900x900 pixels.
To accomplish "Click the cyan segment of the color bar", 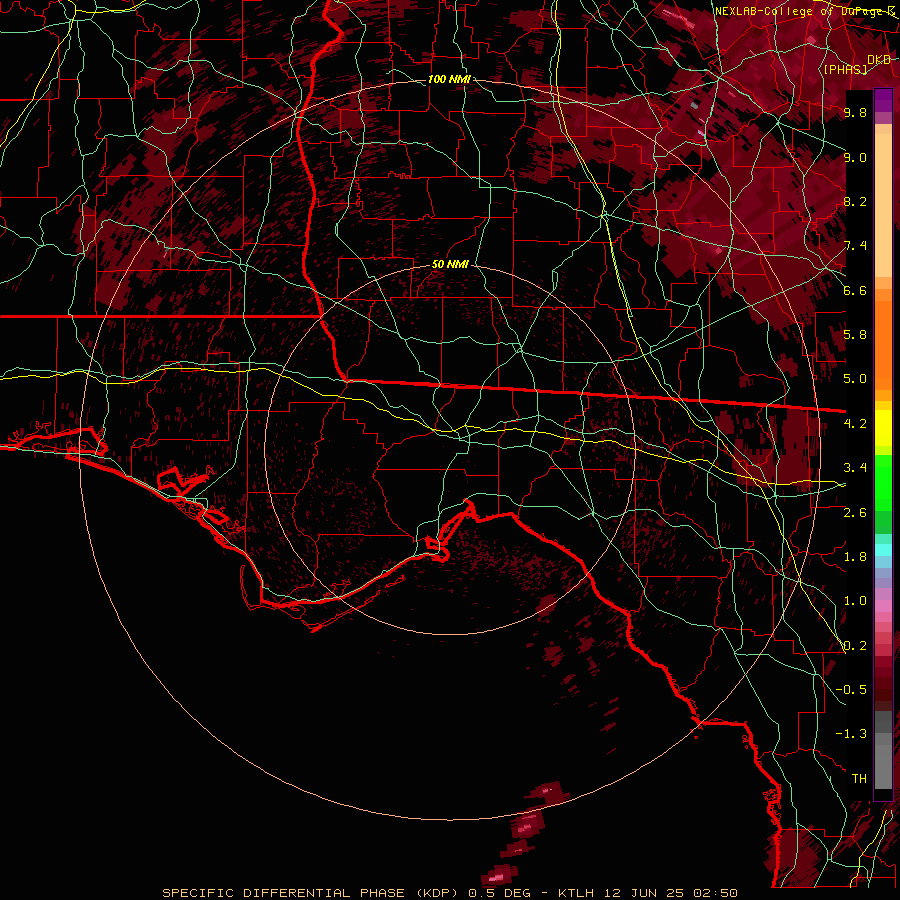I will [883, 549].
